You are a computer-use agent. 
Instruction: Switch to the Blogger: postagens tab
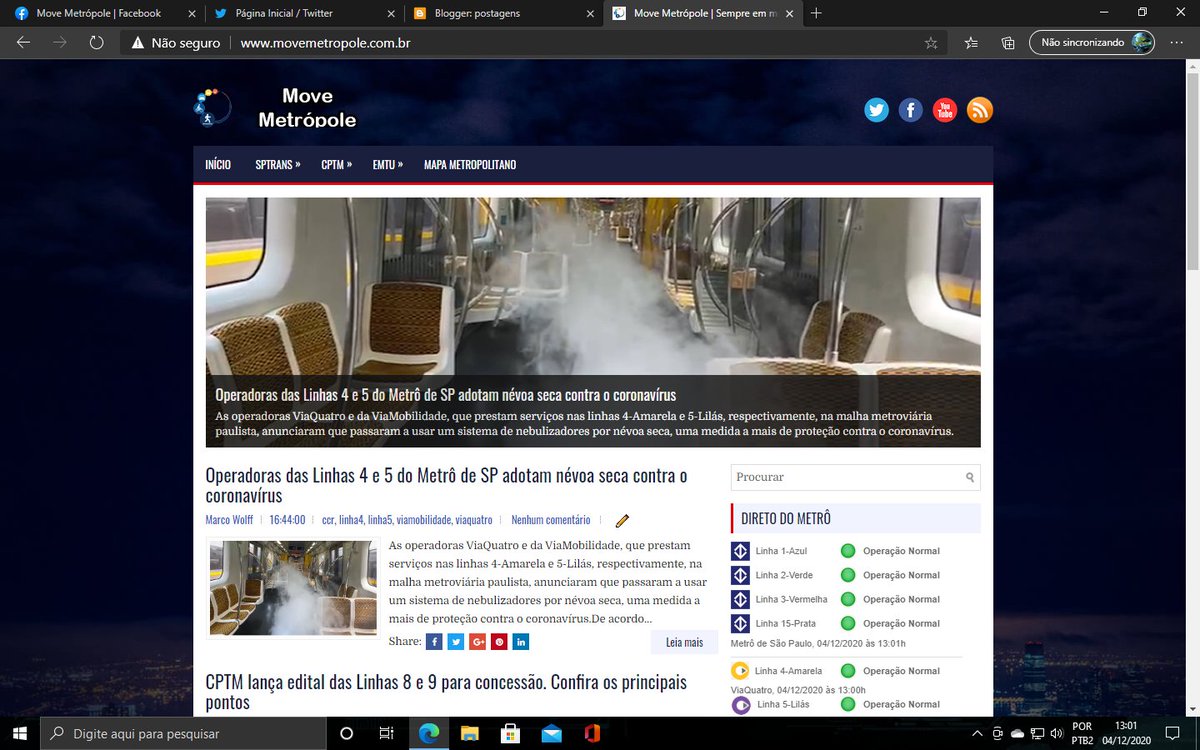(x=503, y=13)
